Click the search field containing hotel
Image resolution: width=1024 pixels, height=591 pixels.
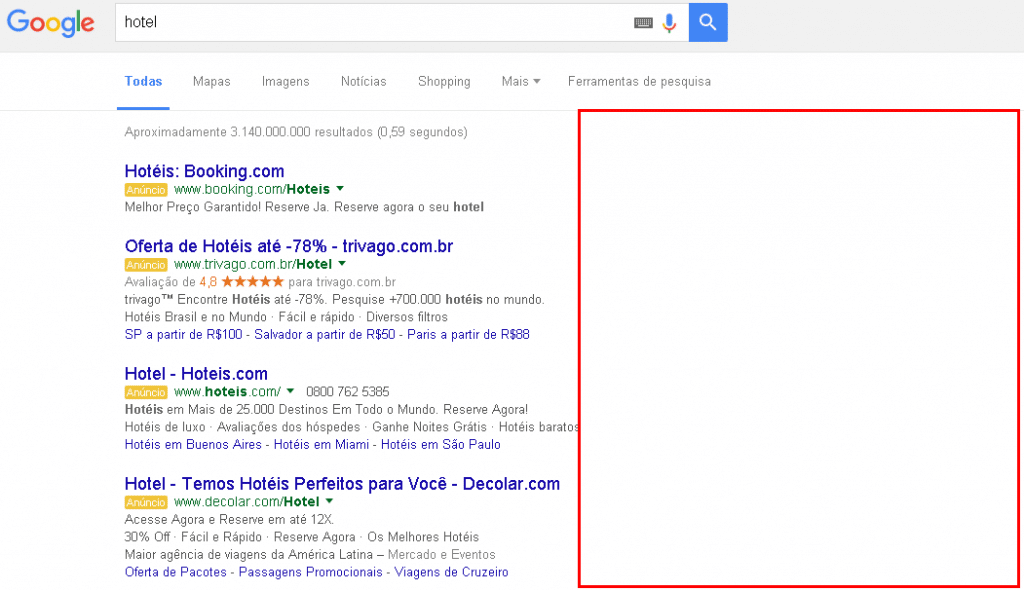pyautogui.click(x=370, y=22)
